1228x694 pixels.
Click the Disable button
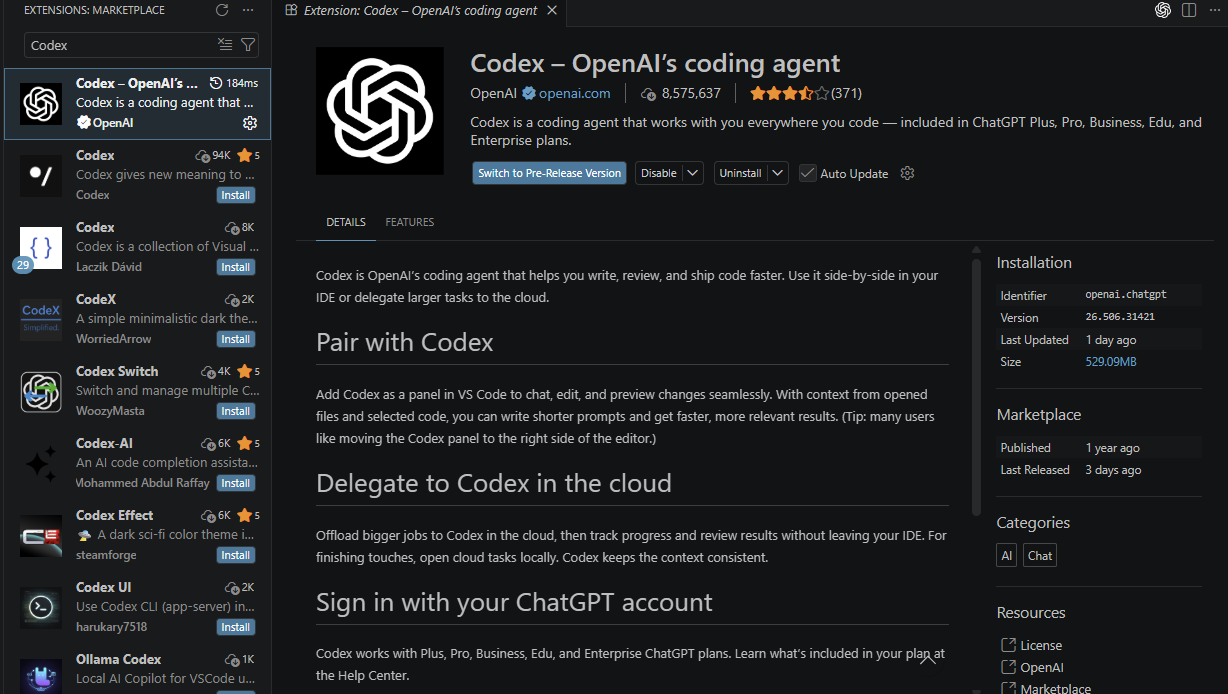(659, 173)
